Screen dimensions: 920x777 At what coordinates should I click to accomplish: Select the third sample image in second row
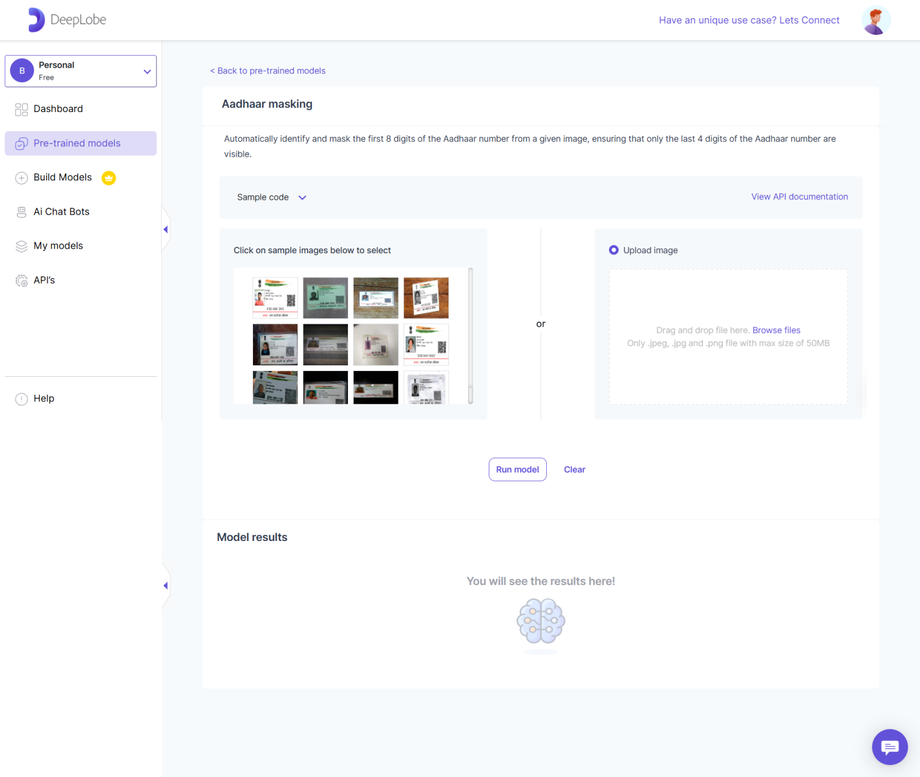376,344
